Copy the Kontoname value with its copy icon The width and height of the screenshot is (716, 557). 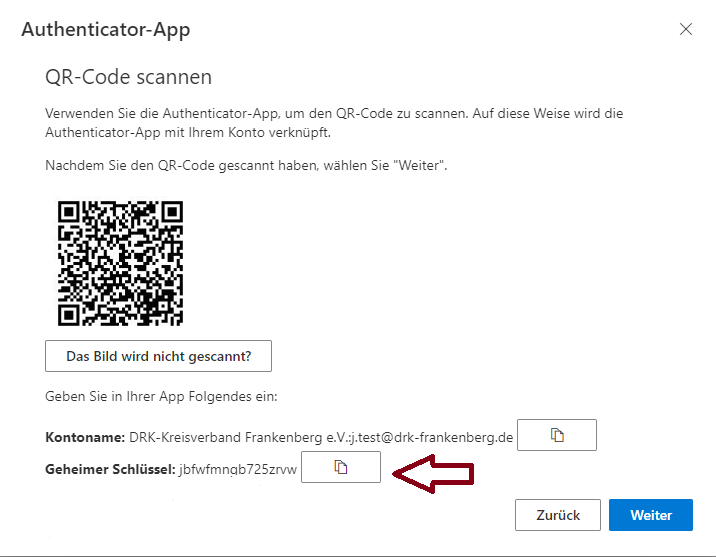point(557,435)
